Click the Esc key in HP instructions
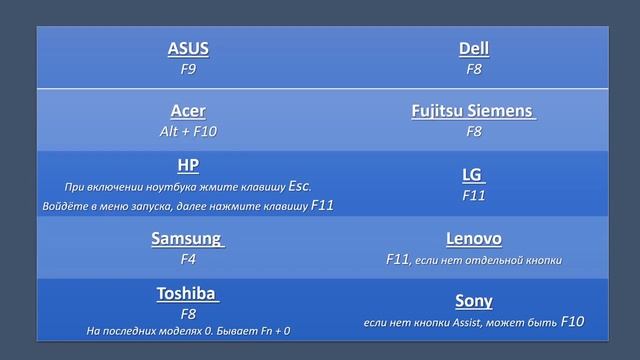The image size is (640, 360). pyautogui.click(x=299, y=186)
